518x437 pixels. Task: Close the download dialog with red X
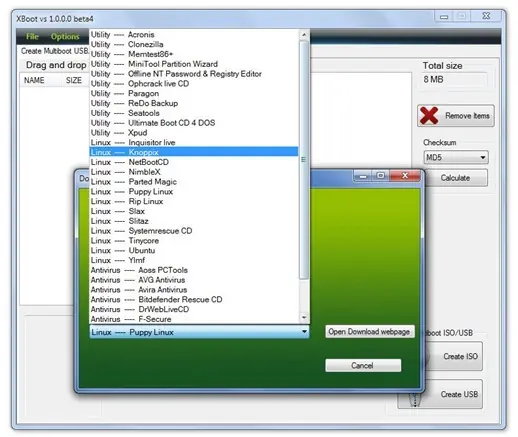[405, 176]
